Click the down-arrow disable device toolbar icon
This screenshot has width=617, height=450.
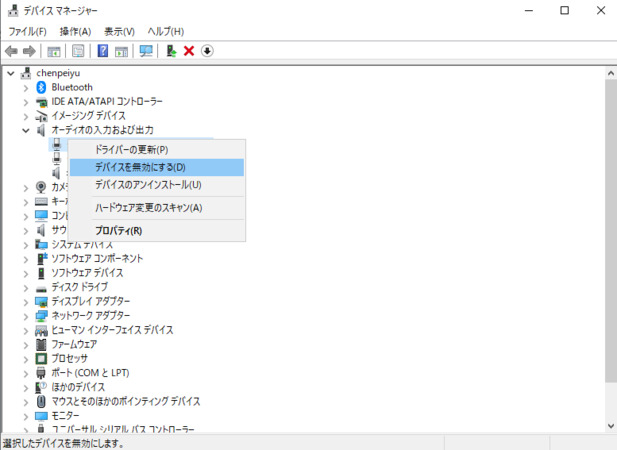click(207, 51)
